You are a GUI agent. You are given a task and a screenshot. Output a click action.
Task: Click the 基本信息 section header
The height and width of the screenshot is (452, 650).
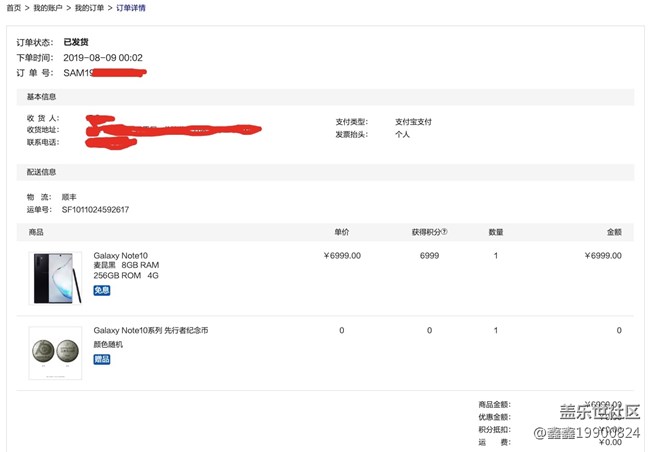(41, 97)
